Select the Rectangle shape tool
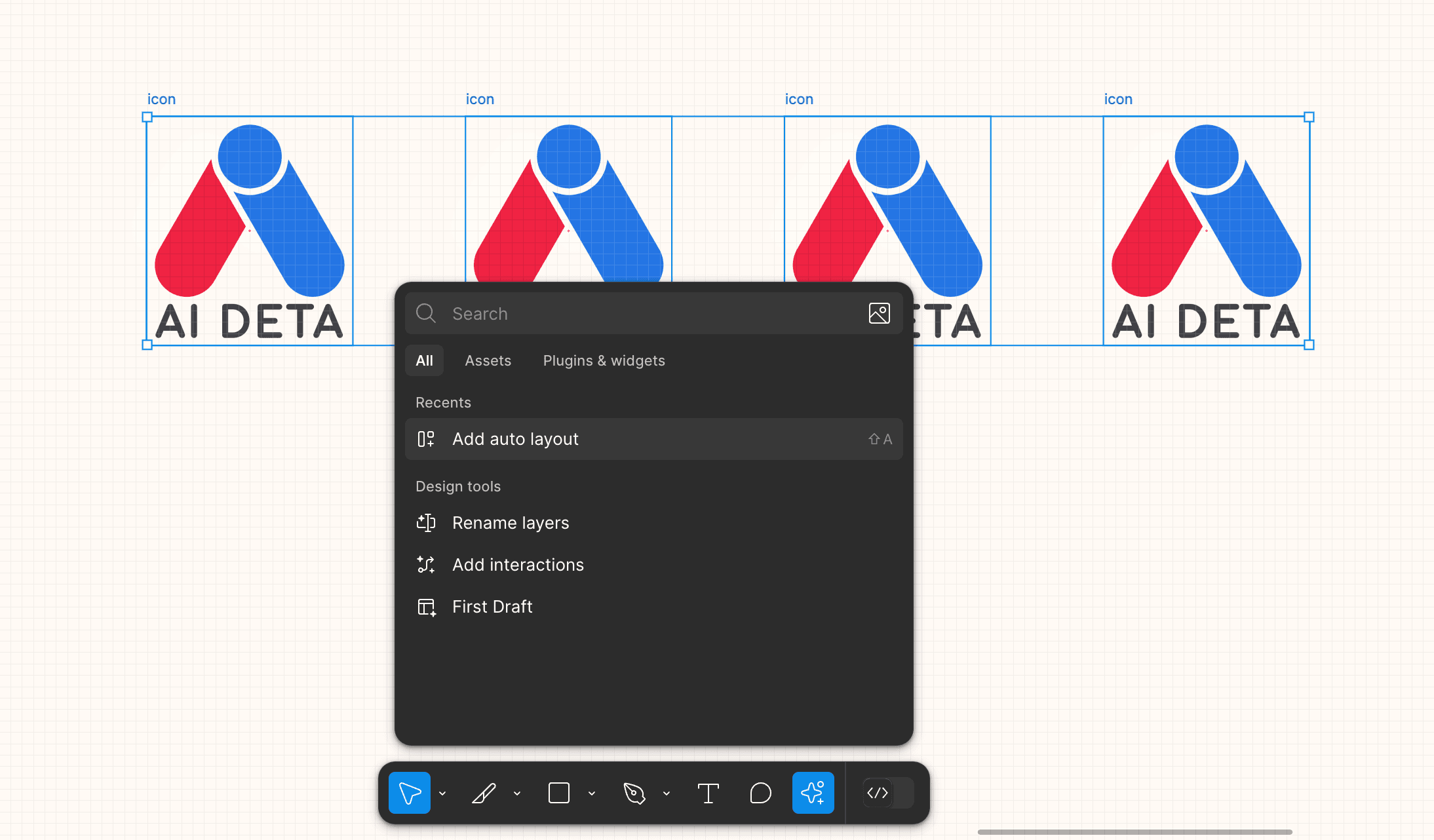 click(x=559, y=793)
